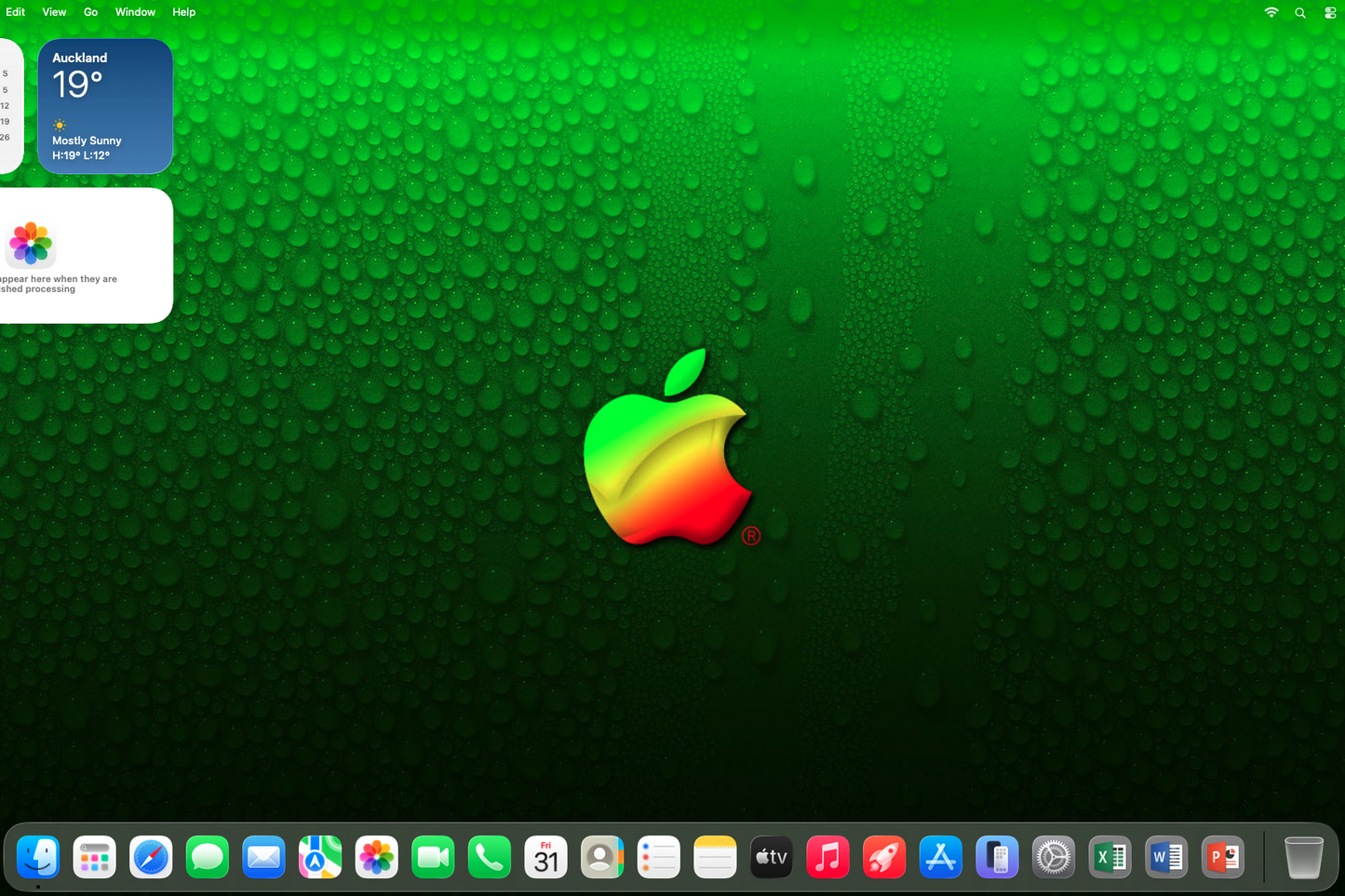This screenshot has height=896, width=1345.
Task: Open the Notes app
Action: (x=715, y=856)
